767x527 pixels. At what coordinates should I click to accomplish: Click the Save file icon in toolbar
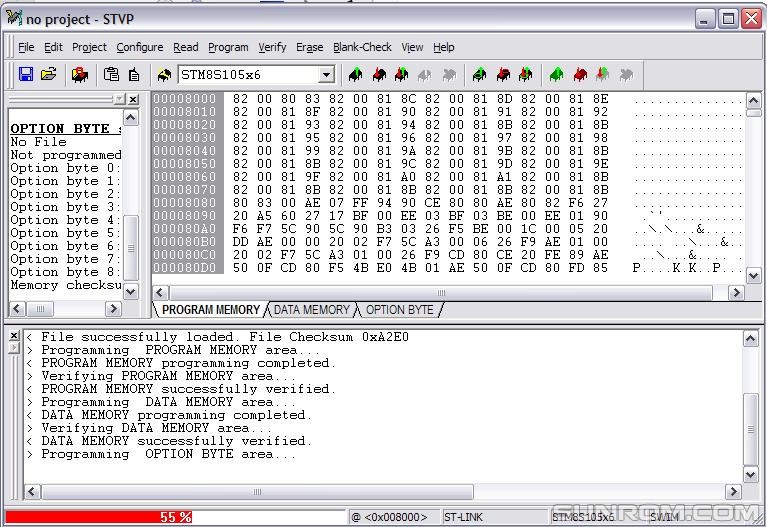pyautogui.click(x=26, y=75)
